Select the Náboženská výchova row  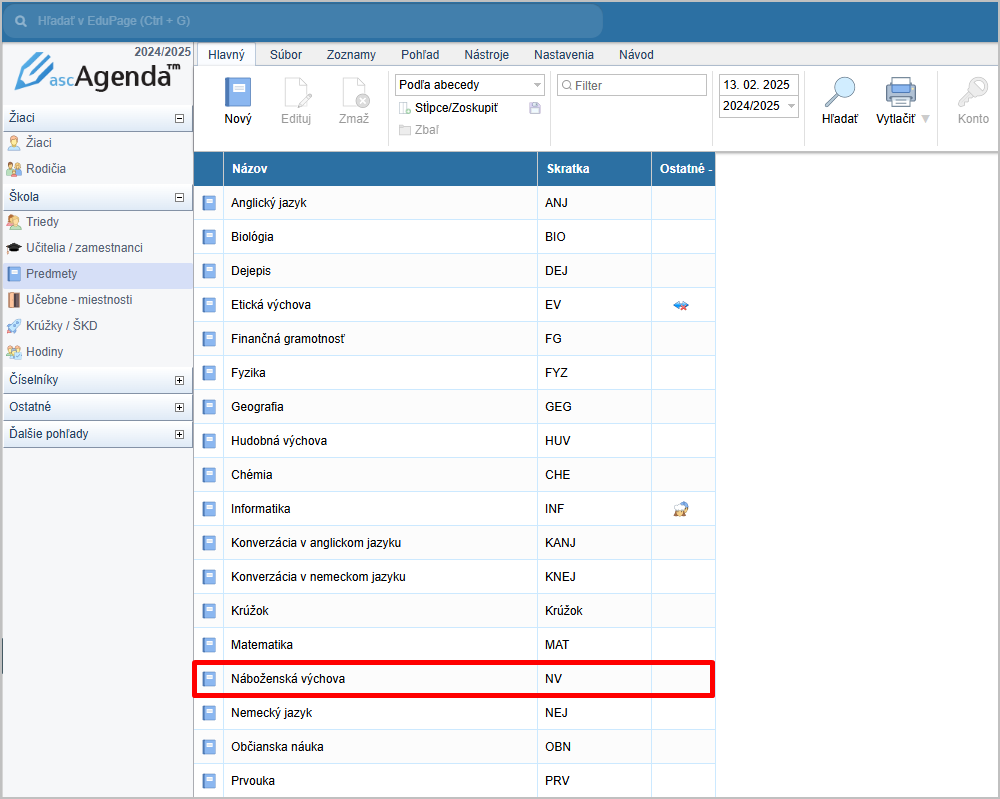pyautogui.click(x=454, y=679)
